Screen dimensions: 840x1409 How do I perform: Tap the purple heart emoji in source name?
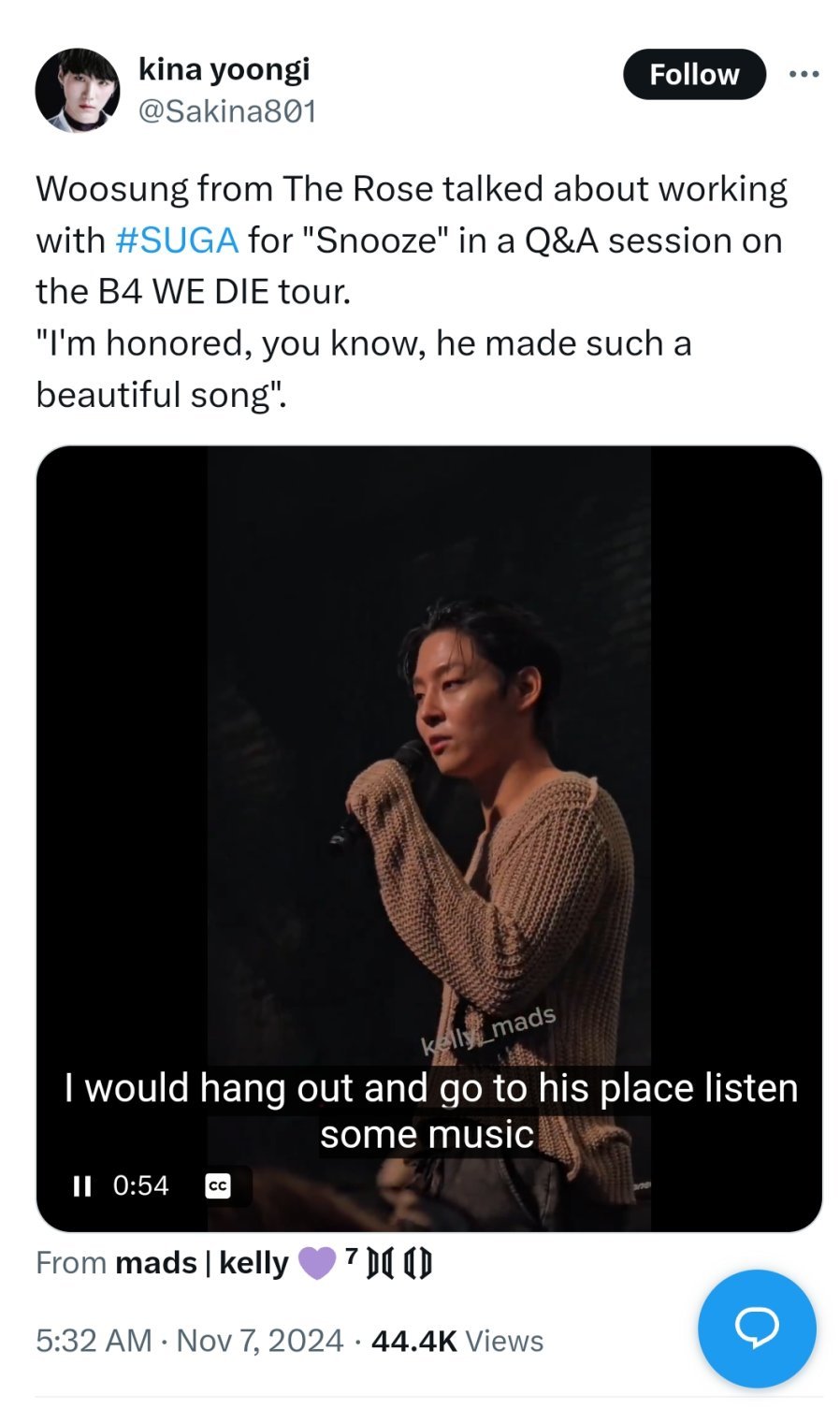(316, 1264)
